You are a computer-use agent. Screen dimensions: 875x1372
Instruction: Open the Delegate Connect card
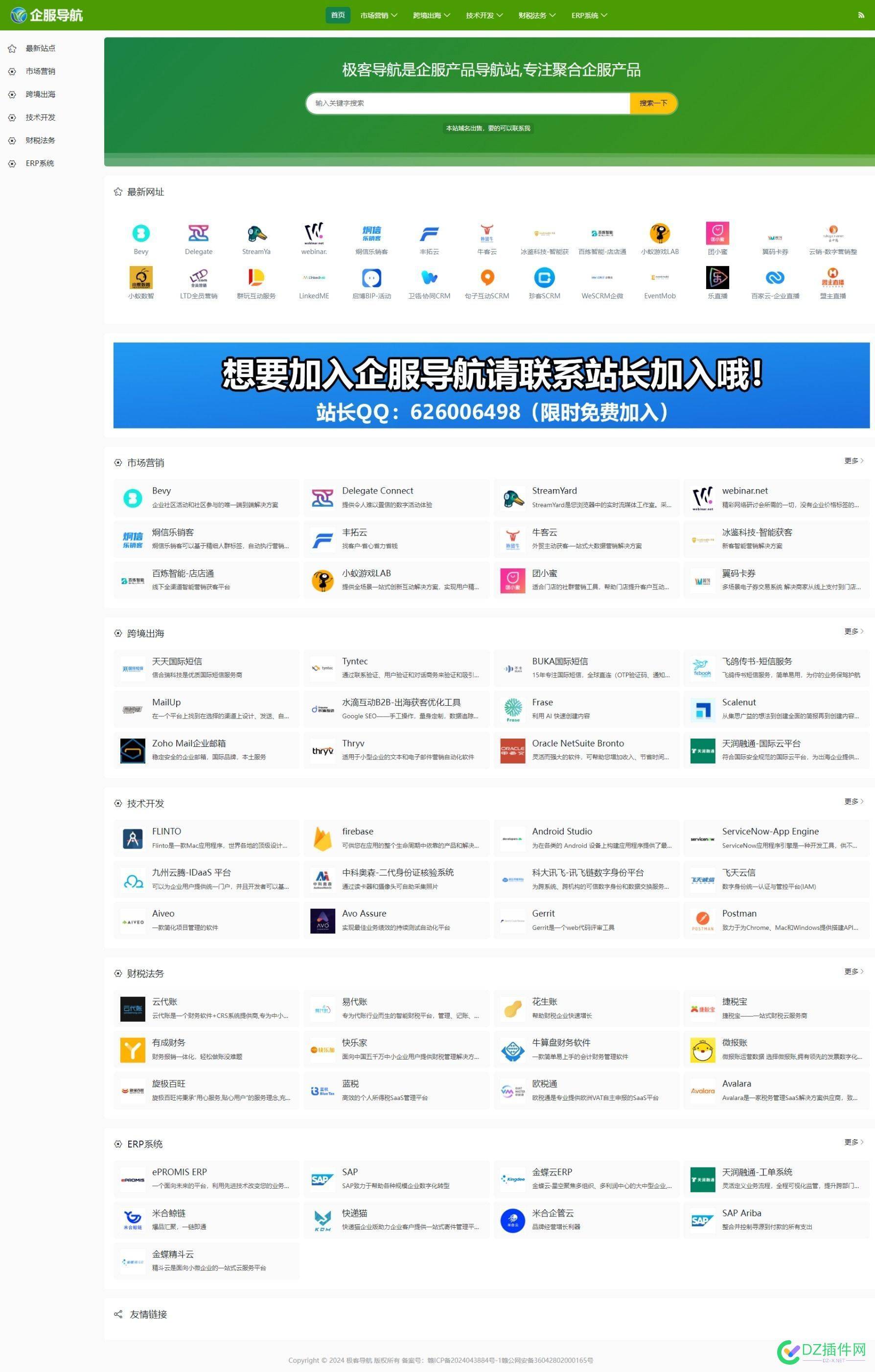[396, 497]
